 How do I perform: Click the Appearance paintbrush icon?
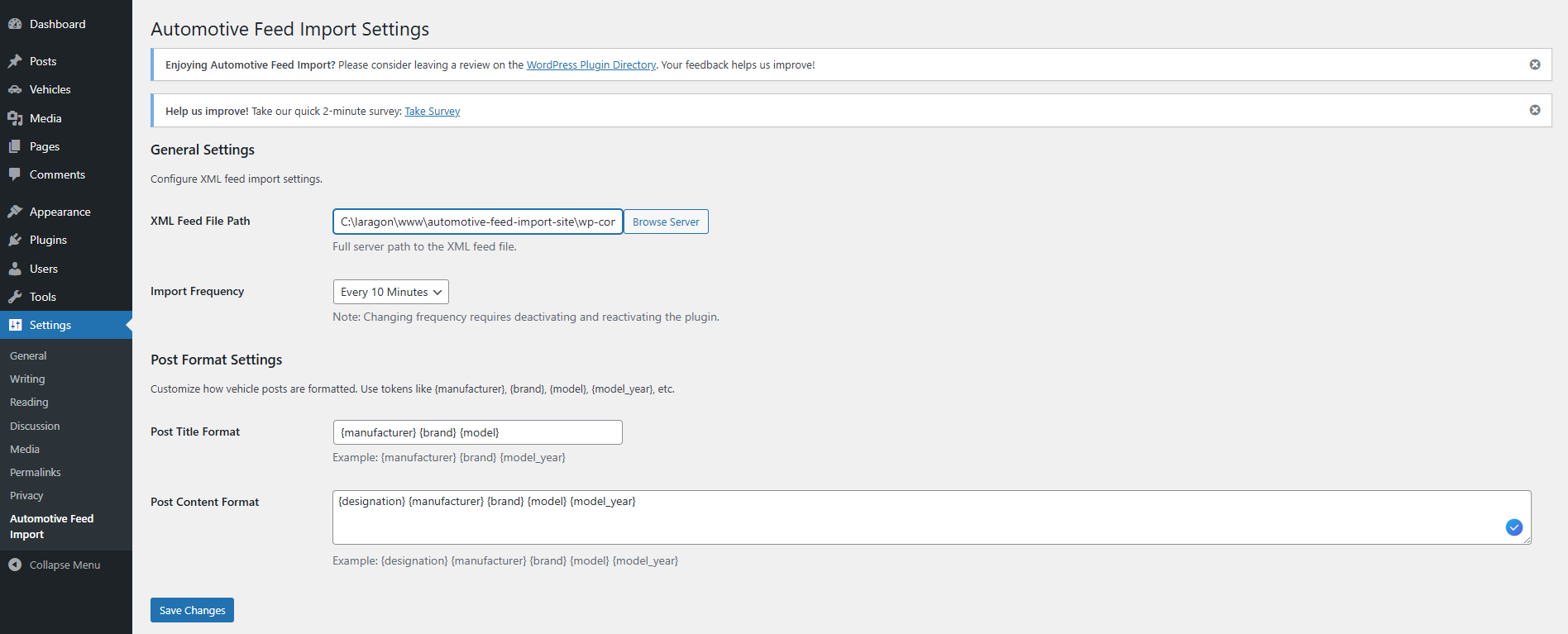(15, 212)
